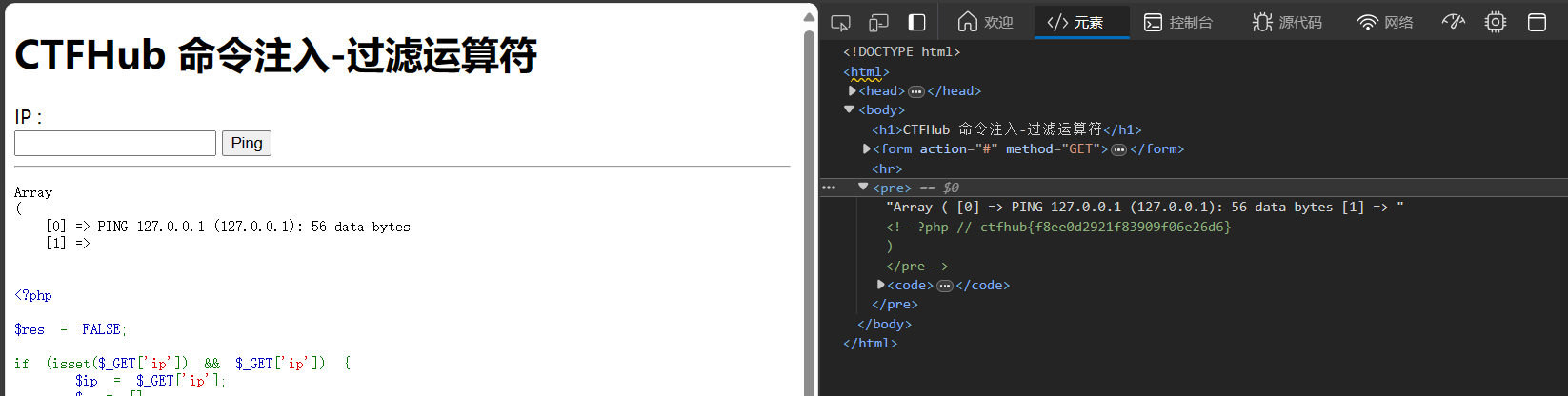Click the "<?php" text on the page
This screenshot has width=1568, height=396.
32,295
